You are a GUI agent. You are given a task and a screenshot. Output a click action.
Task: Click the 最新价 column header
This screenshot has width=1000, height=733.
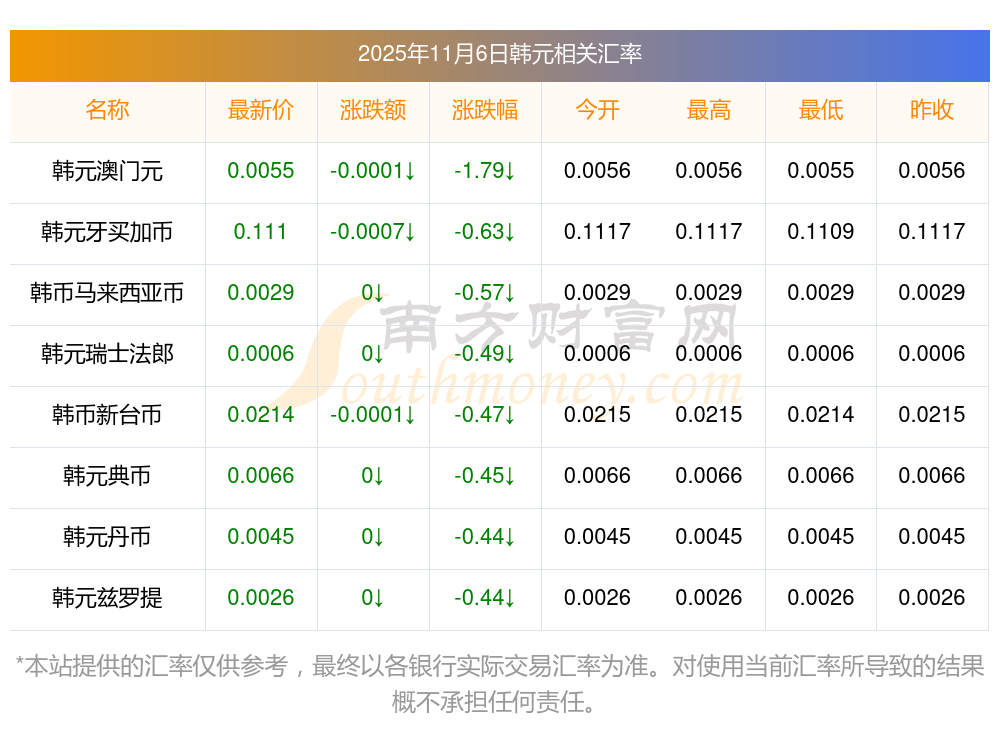click(x=261, y=110)
